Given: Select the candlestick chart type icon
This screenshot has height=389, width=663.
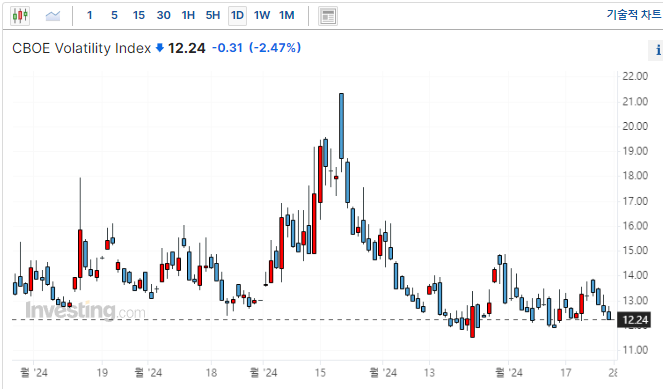Looking at the screenshot, I should [x=20, y=16].
